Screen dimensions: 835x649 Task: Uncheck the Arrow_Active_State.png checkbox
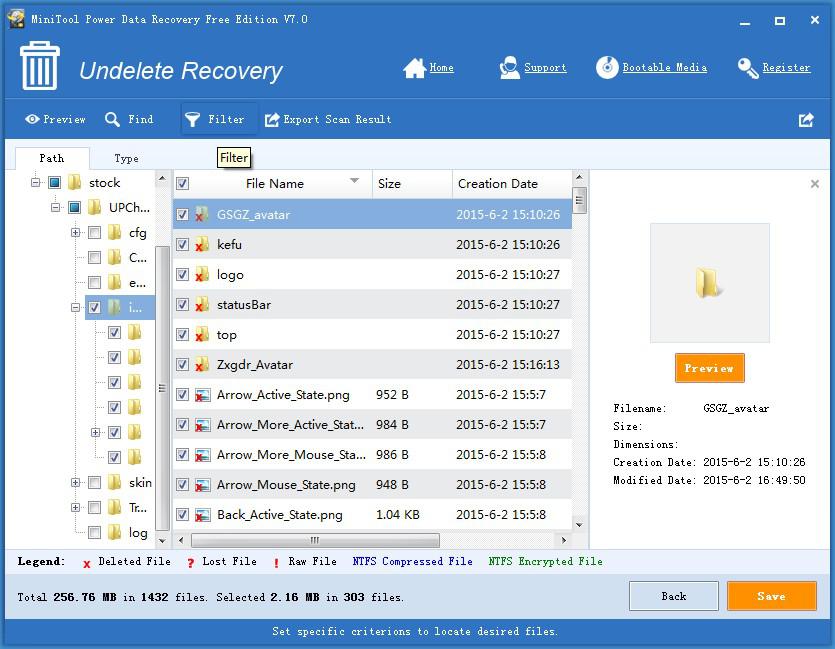[x=182, y=395]
